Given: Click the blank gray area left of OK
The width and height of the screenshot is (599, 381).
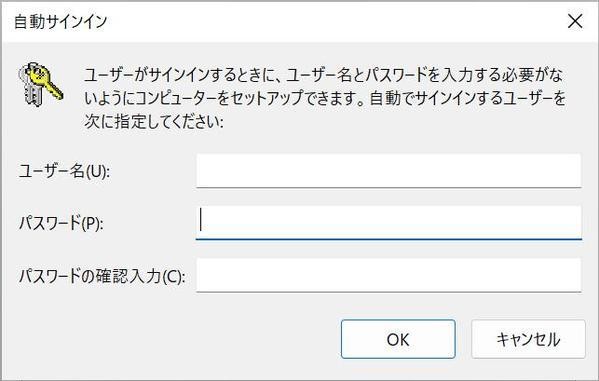Looking at the screenshot, I should point(172,339).
